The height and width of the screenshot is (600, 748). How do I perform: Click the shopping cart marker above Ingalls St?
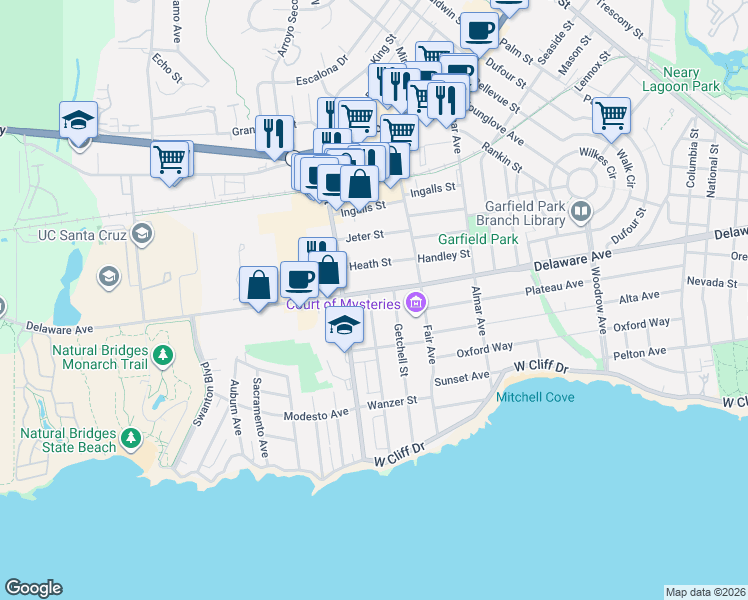coord(400,133)
